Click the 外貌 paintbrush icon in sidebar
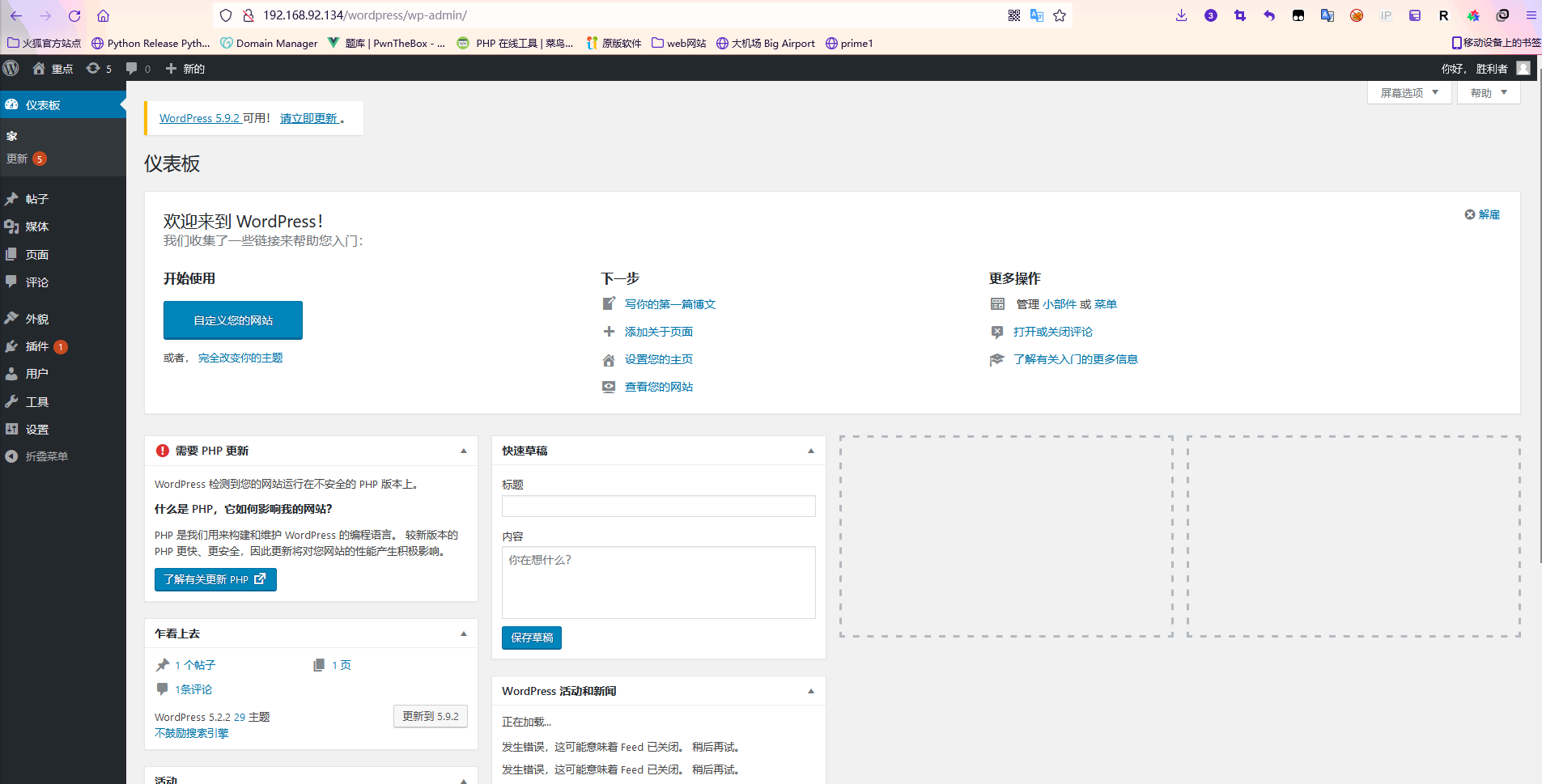The image size is (1542, 784). pyautogui.click(x=11, y=318)
